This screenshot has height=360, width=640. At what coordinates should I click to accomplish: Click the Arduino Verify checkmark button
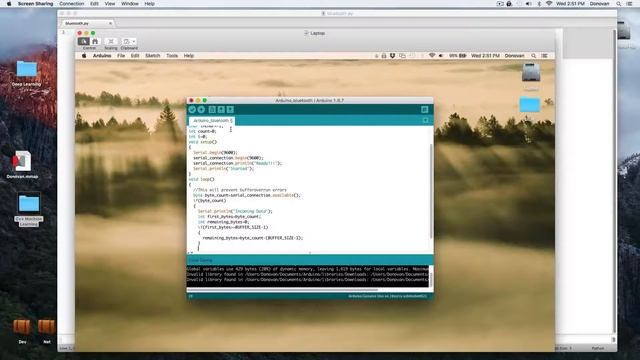192,109
